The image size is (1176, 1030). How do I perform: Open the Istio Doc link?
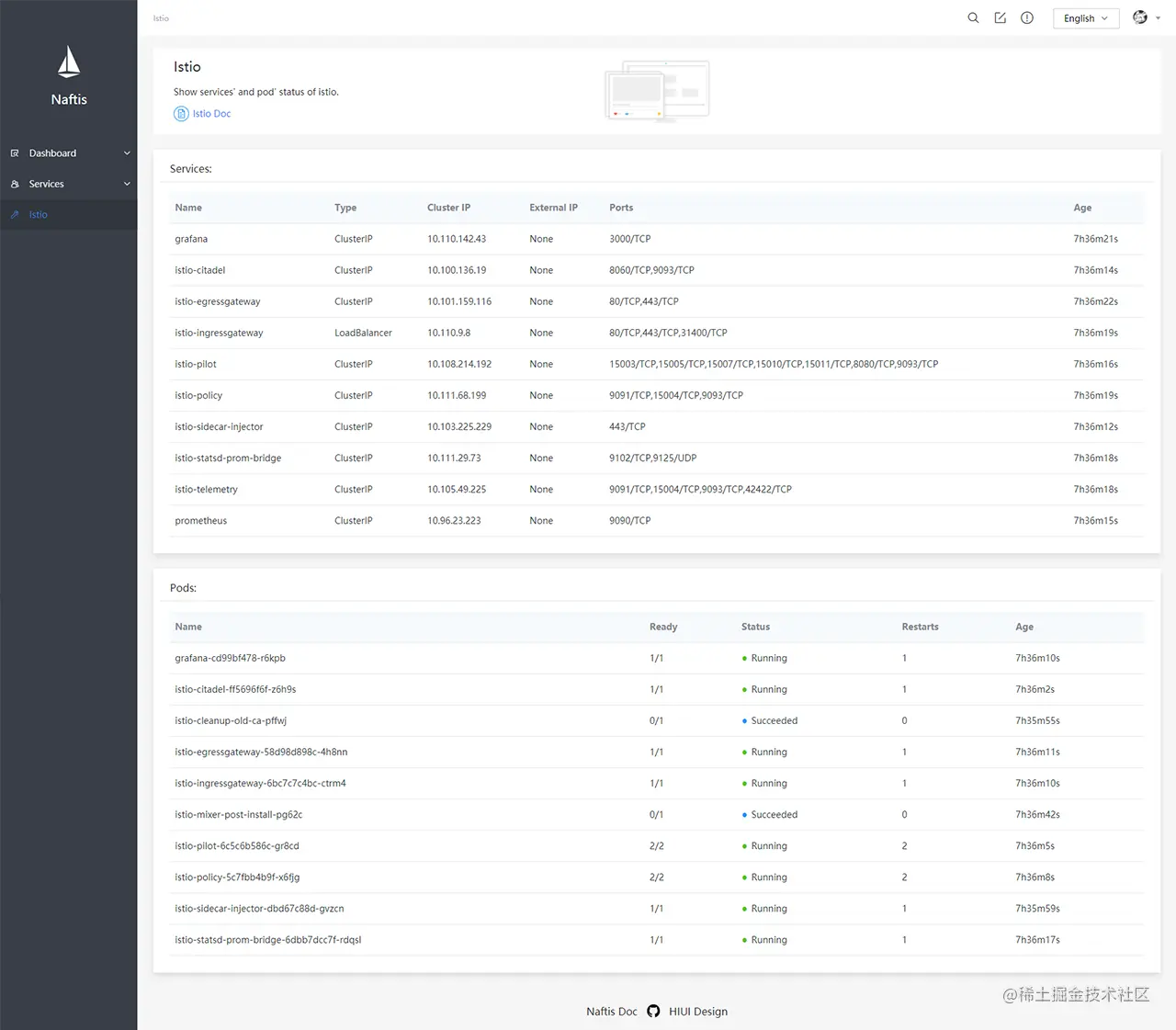tap(211, 114)
